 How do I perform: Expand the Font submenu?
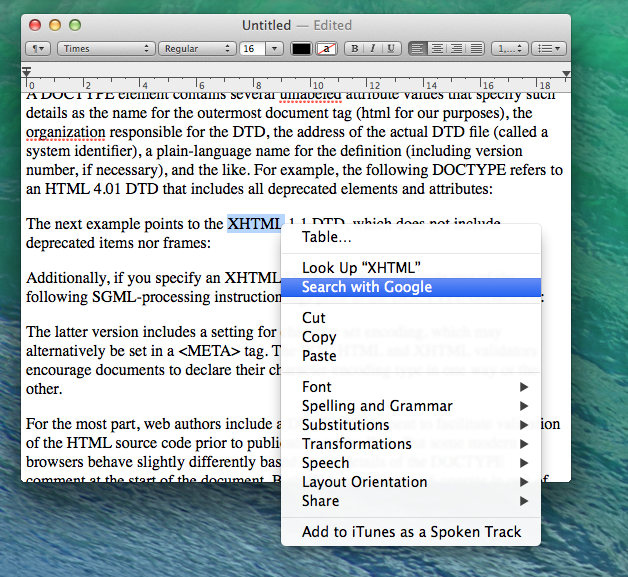pyautogui.click(x=411, y=387)
